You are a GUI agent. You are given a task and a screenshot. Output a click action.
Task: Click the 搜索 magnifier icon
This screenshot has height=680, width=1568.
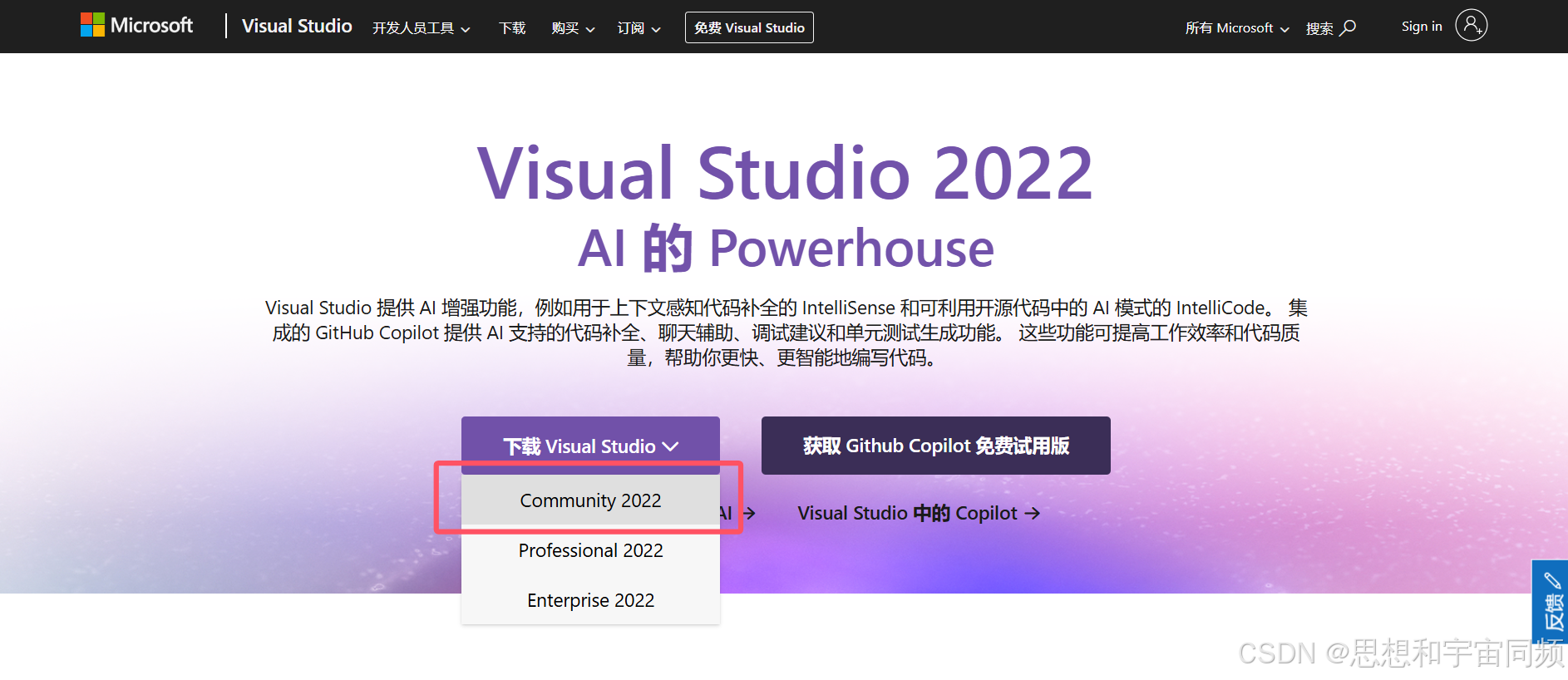[1348, 28]
